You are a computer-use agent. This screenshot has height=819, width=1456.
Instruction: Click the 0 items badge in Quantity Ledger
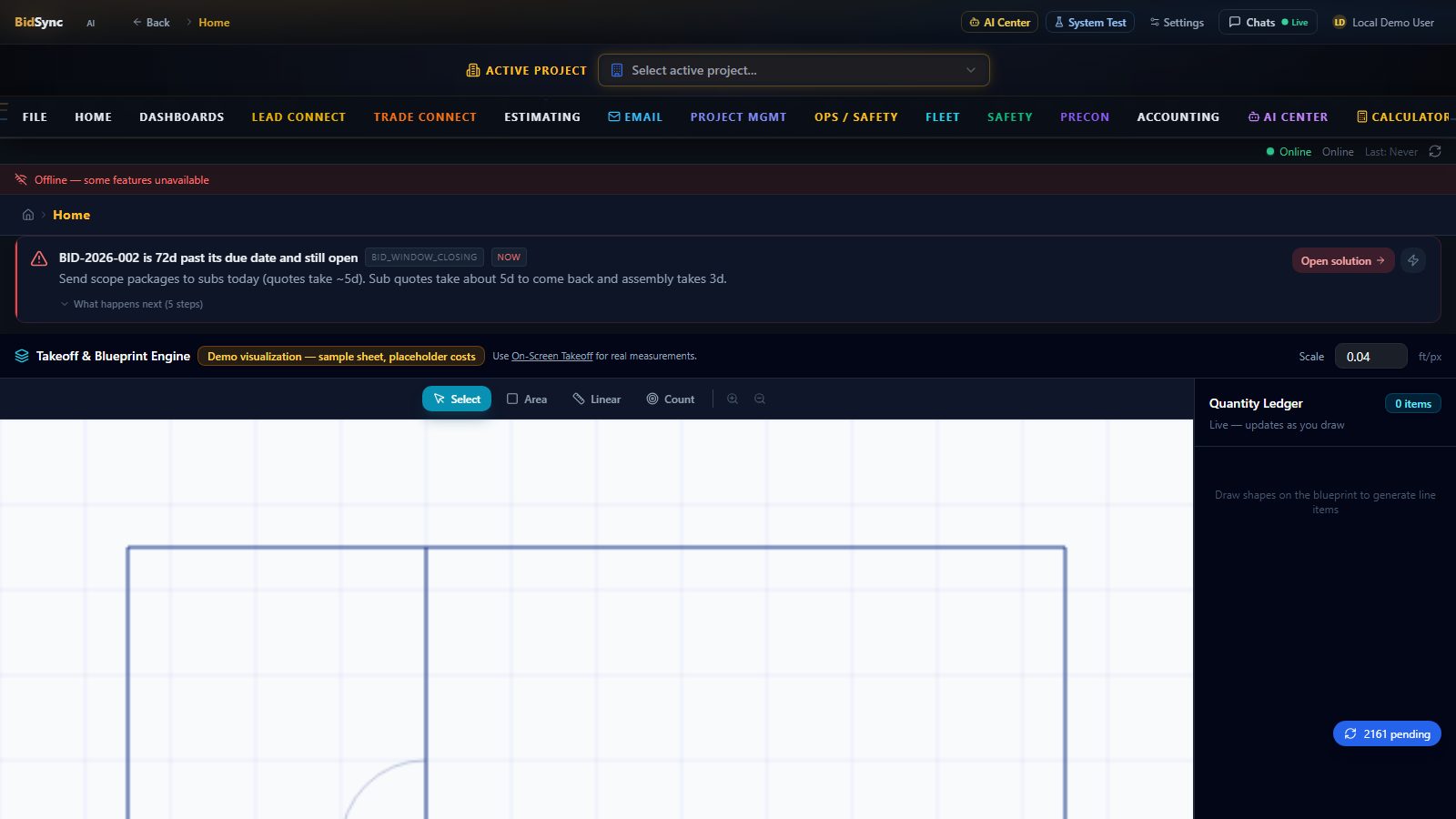(1413, 403)
